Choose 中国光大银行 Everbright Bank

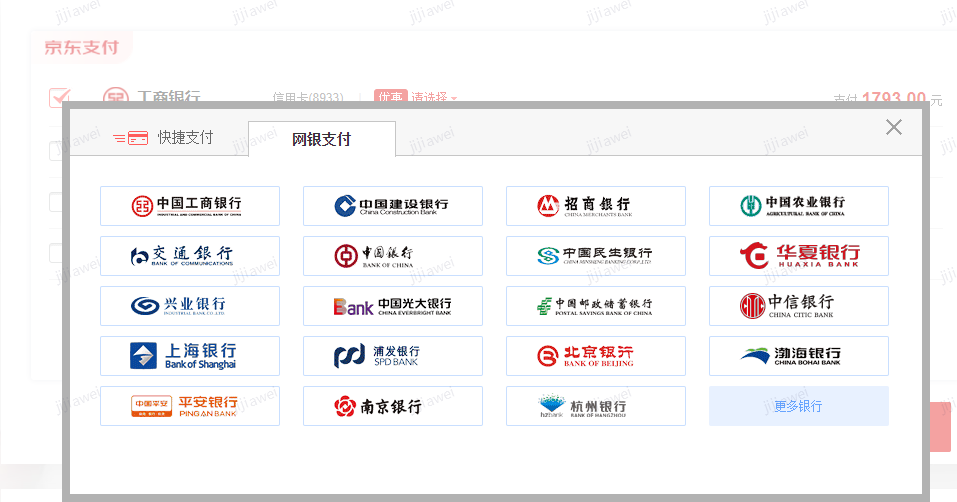392,306
